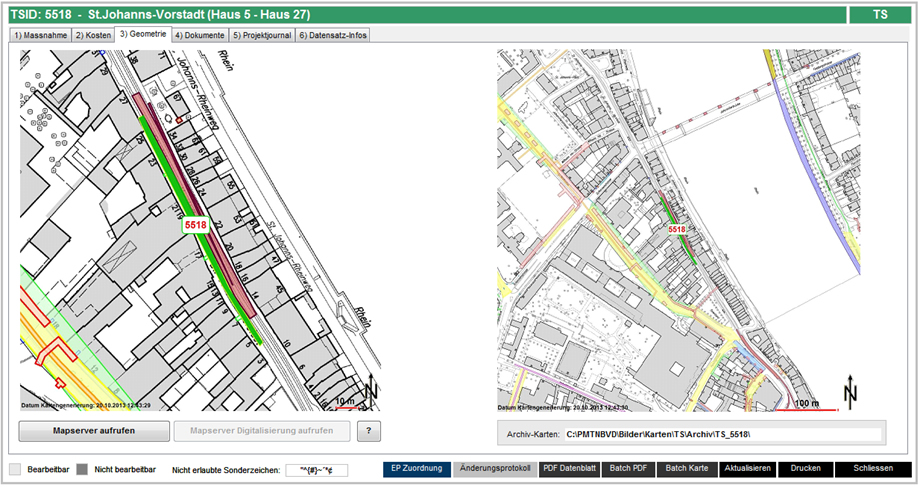Click the grey Nicht bearbeitbar legend swatch

[x=82, y=468]
